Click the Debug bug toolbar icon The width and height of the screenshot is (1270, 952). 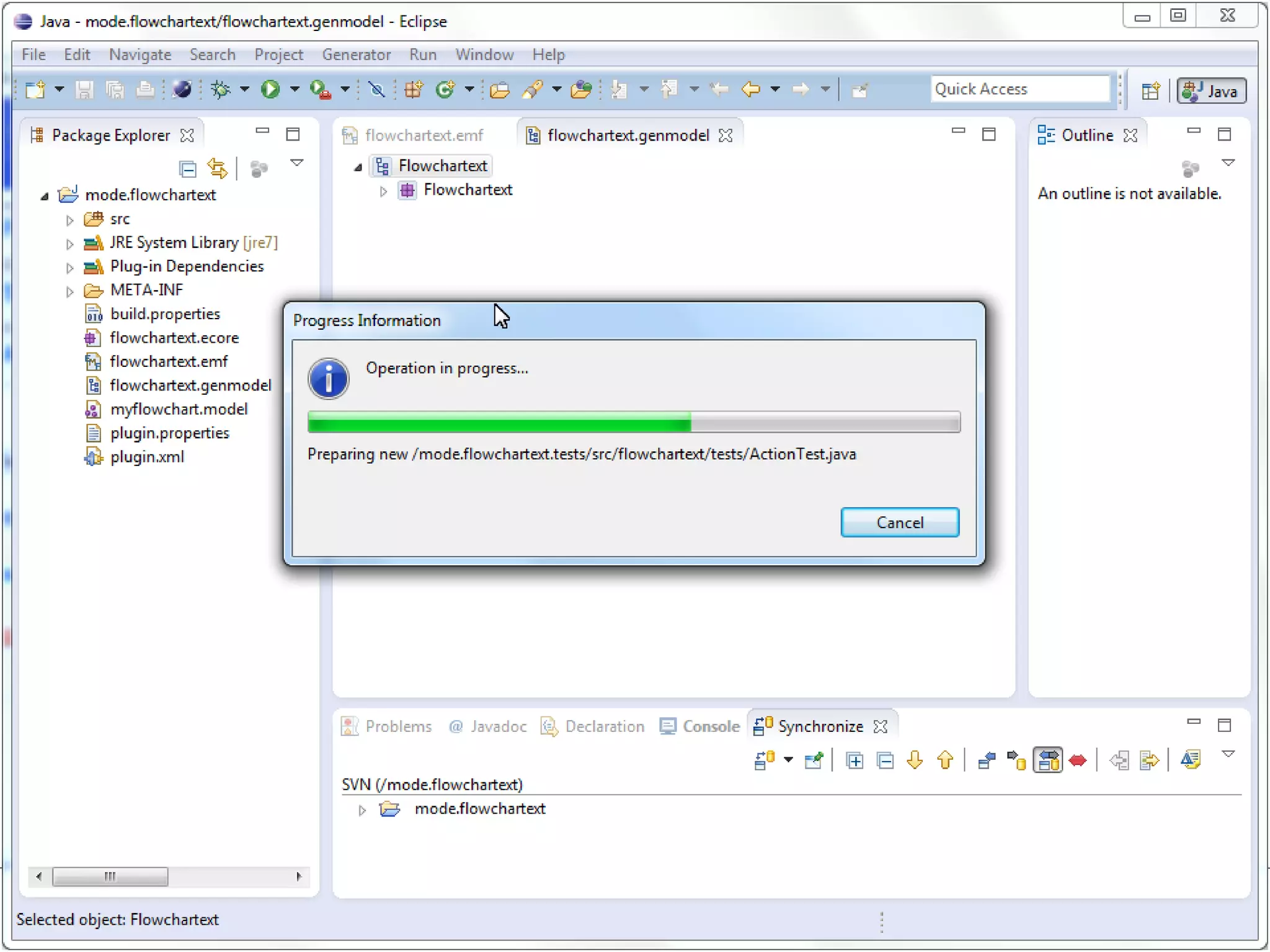click(221, 90)
